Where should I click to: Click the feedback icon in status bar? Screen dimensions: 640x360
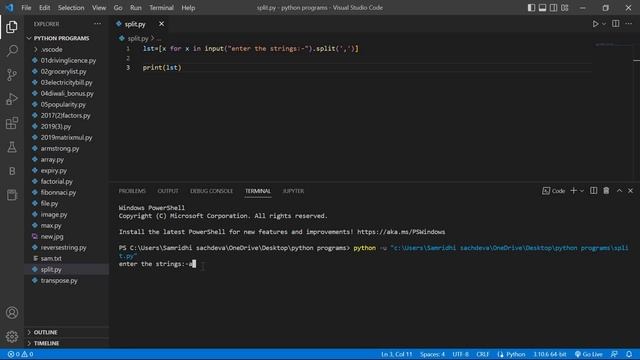tap(614, 354)
